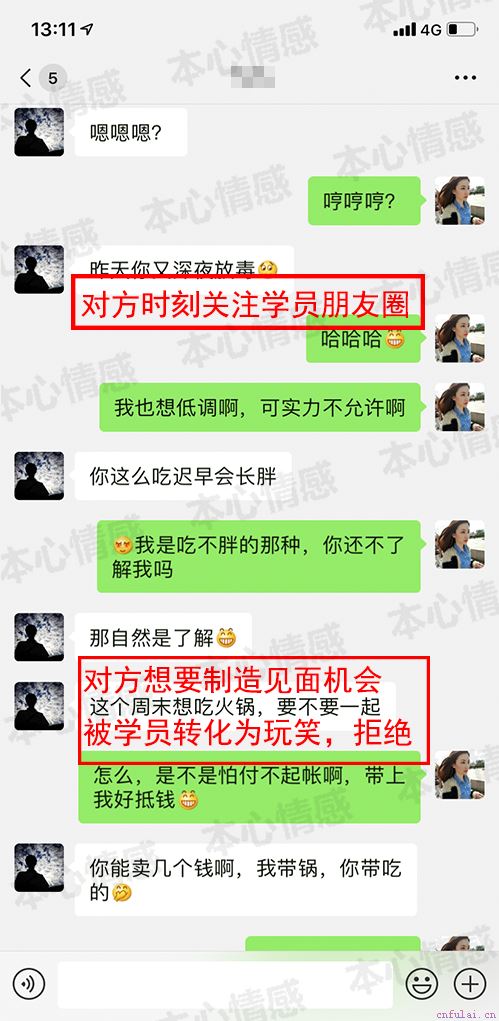Screen dimensions: 499x1021
Task: Tap the message text input field
Action: tap(225, 985)
